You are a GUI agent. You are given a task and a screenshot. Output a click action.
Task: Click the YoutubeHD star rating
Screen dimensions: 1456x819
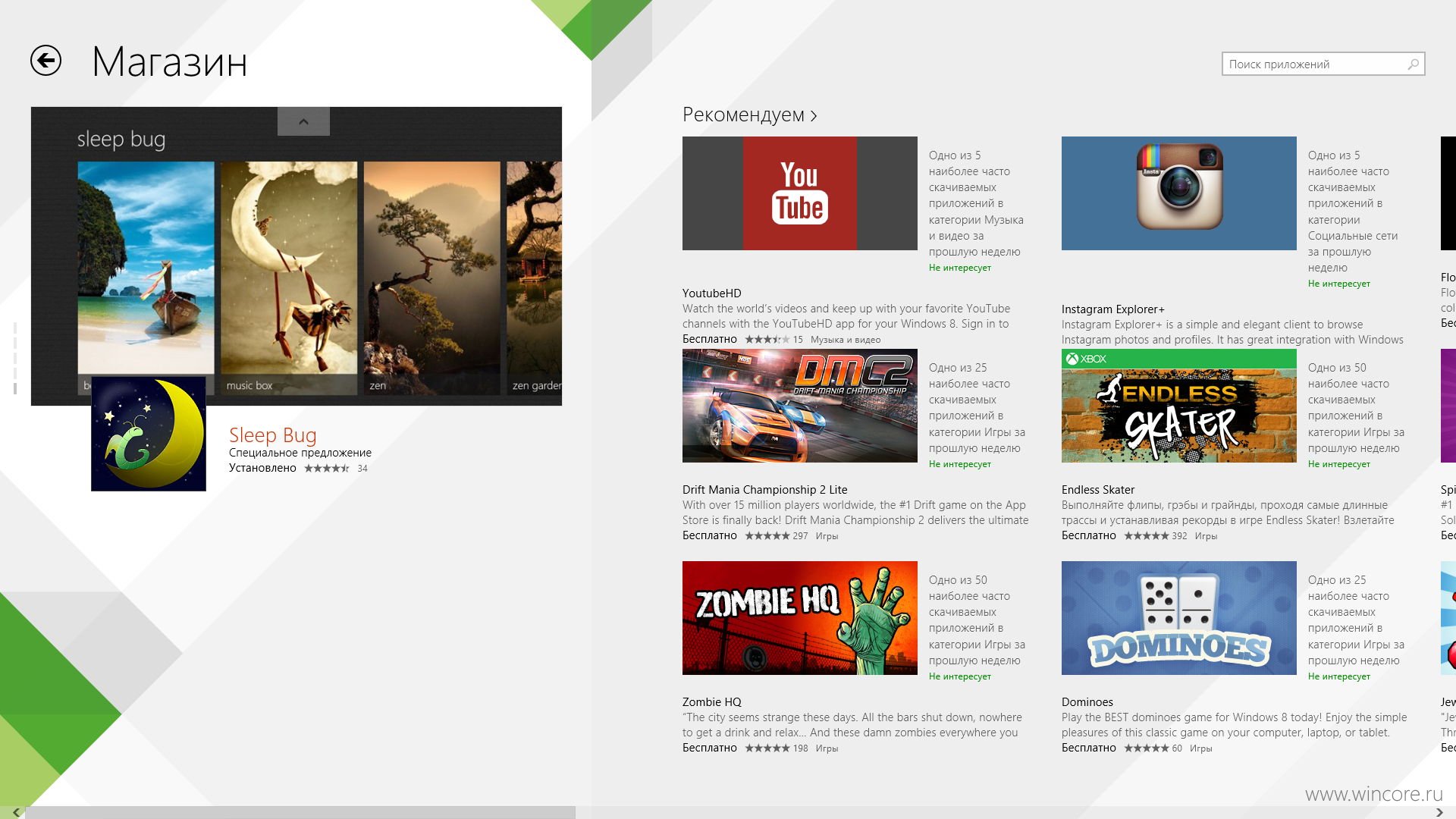click(x=767, y=340)
